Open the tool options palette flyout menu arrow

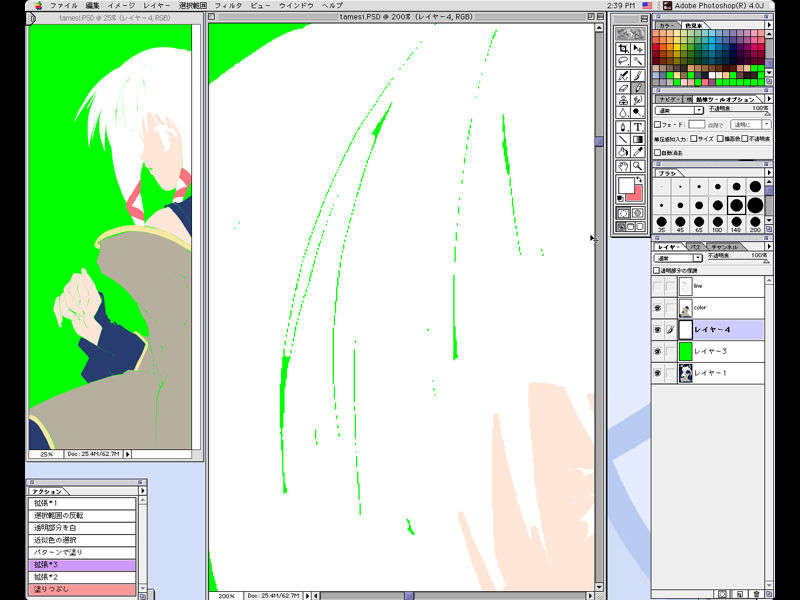768,98
